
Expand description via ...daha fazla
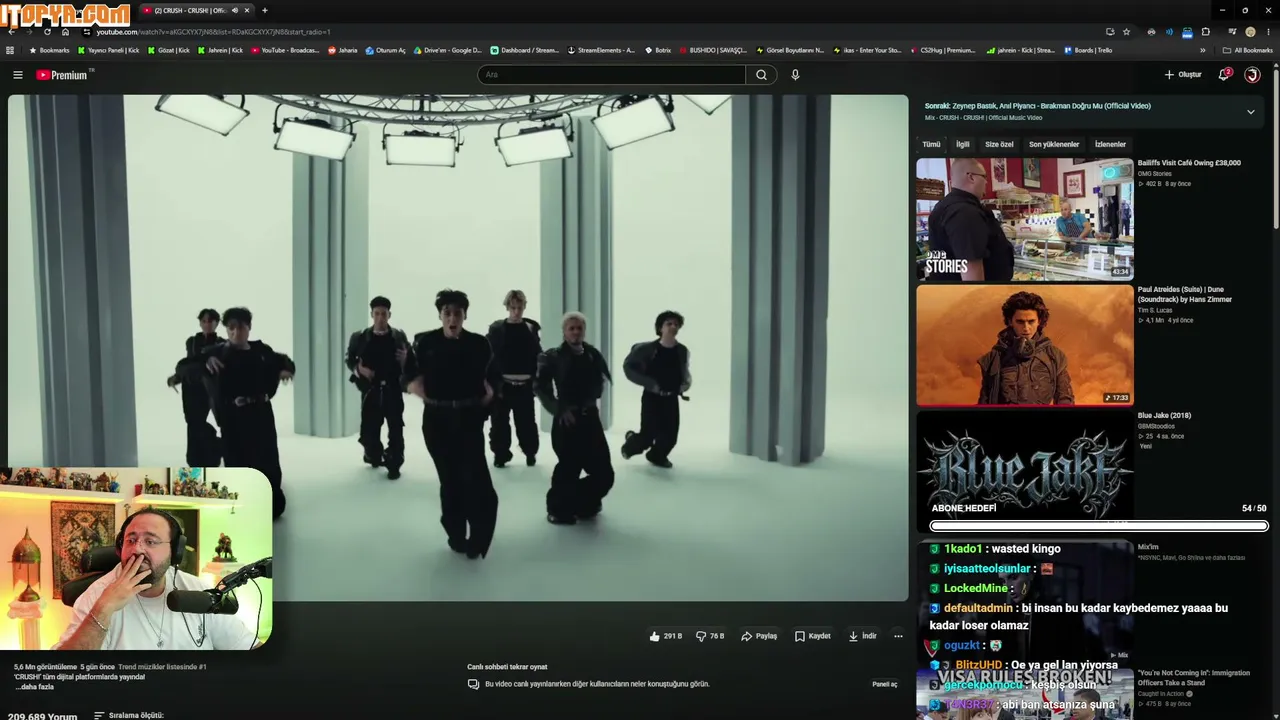pos(34,687)
